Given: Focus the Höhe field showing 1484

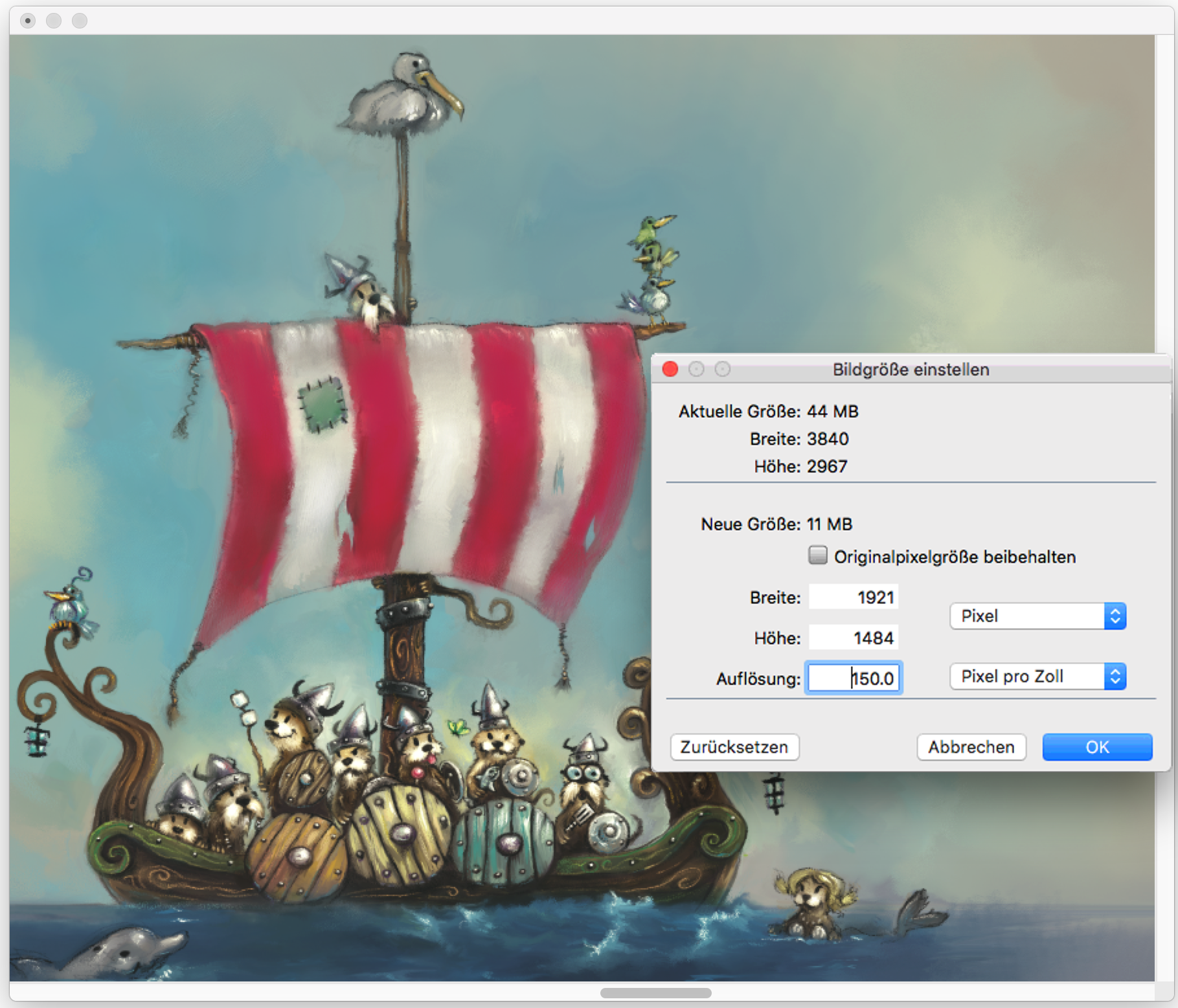Looking at the screenshot, I should click(x=854, y=638).
